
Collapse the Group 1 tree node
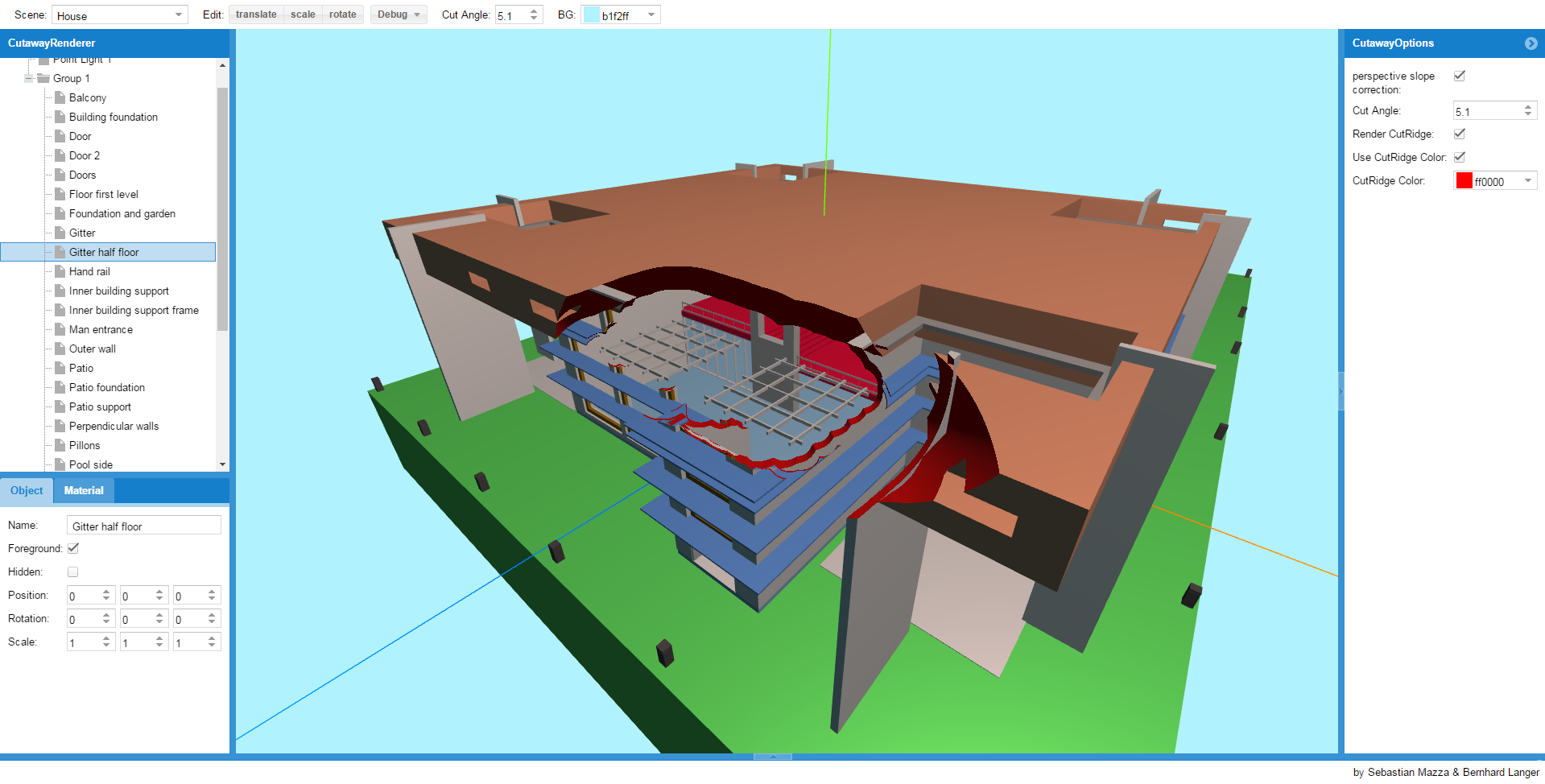point(29,78)
